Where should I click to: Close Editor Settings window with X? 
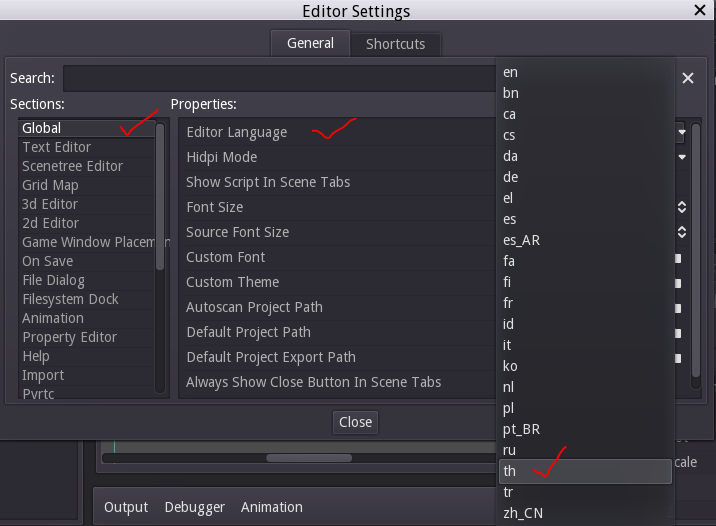(x=699, y=11)
